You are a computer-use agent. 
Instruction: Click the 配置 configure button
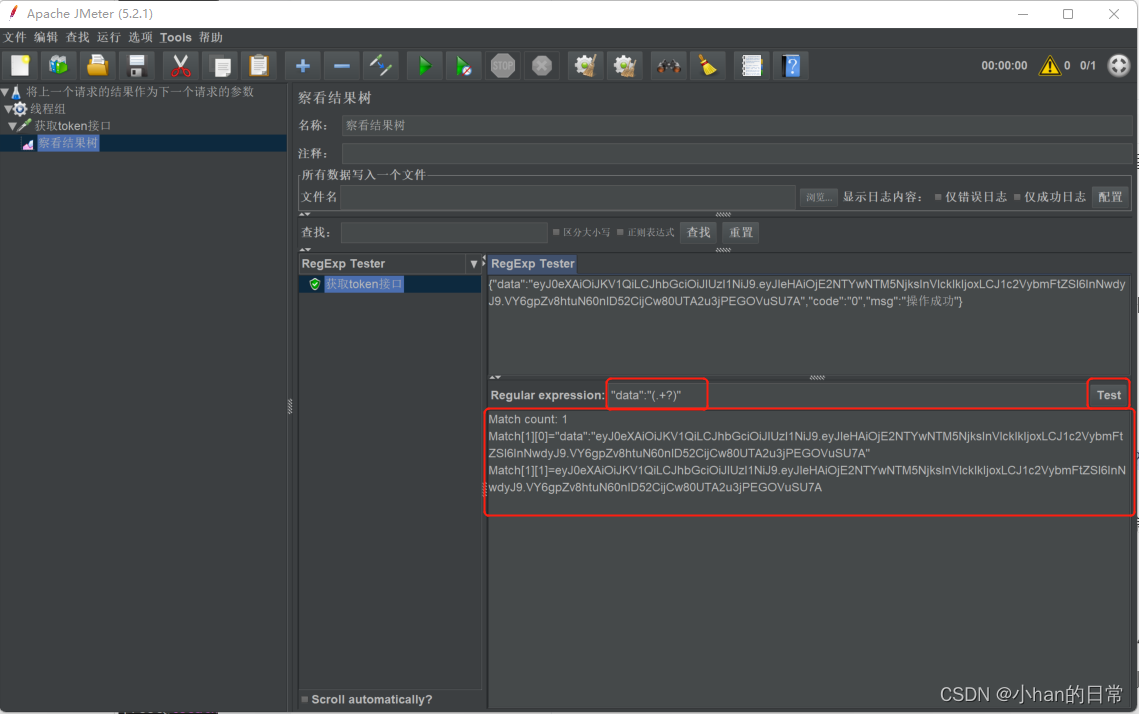coord(1110,197)
